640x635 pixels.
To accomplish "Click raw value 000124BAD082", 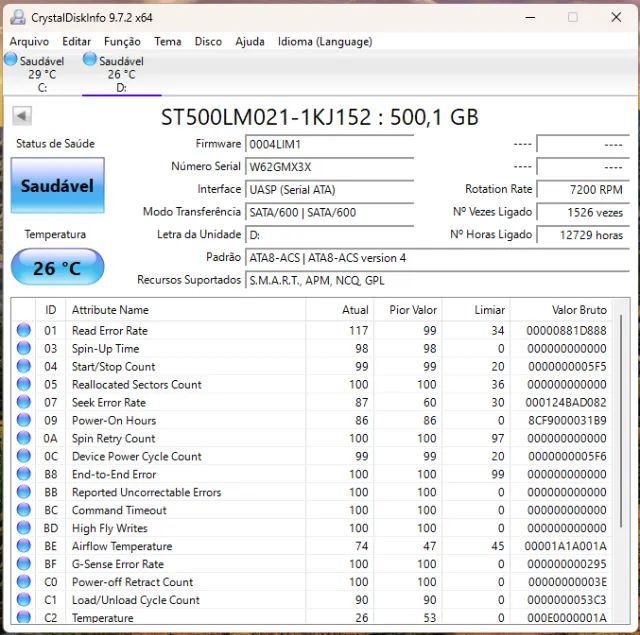I will pos(566,402).
